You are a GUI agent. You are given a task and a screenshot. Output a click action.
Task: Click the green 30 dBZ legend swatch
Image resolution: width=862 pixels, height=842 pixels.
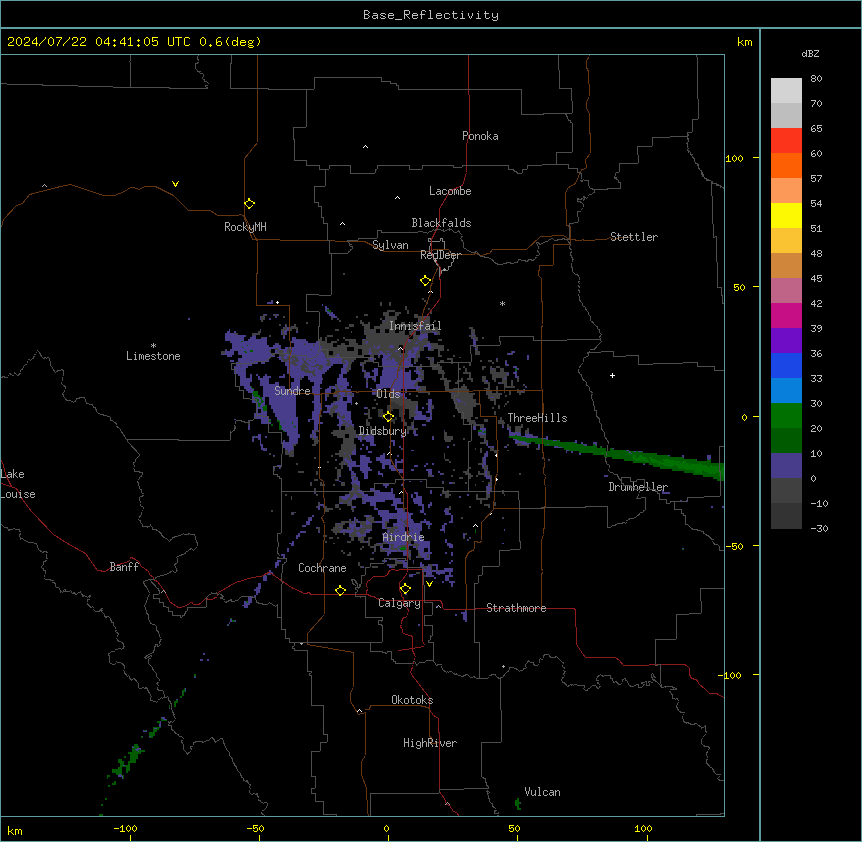(786, 416)
